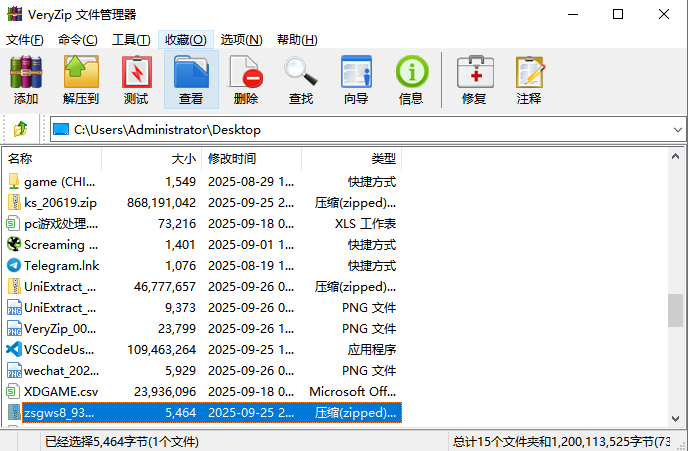Image resolution: width=688 pixels, height=451 pixels.
Task: Select the XDGAME.csv file name
Action: tap(61, 392)
